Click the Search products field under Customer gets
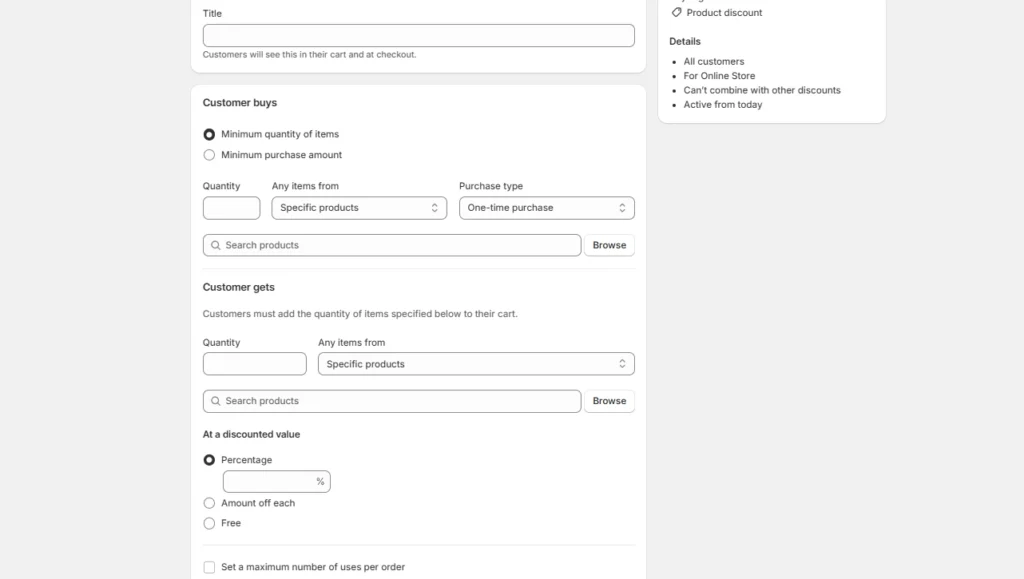 click(x=390, y=400)
